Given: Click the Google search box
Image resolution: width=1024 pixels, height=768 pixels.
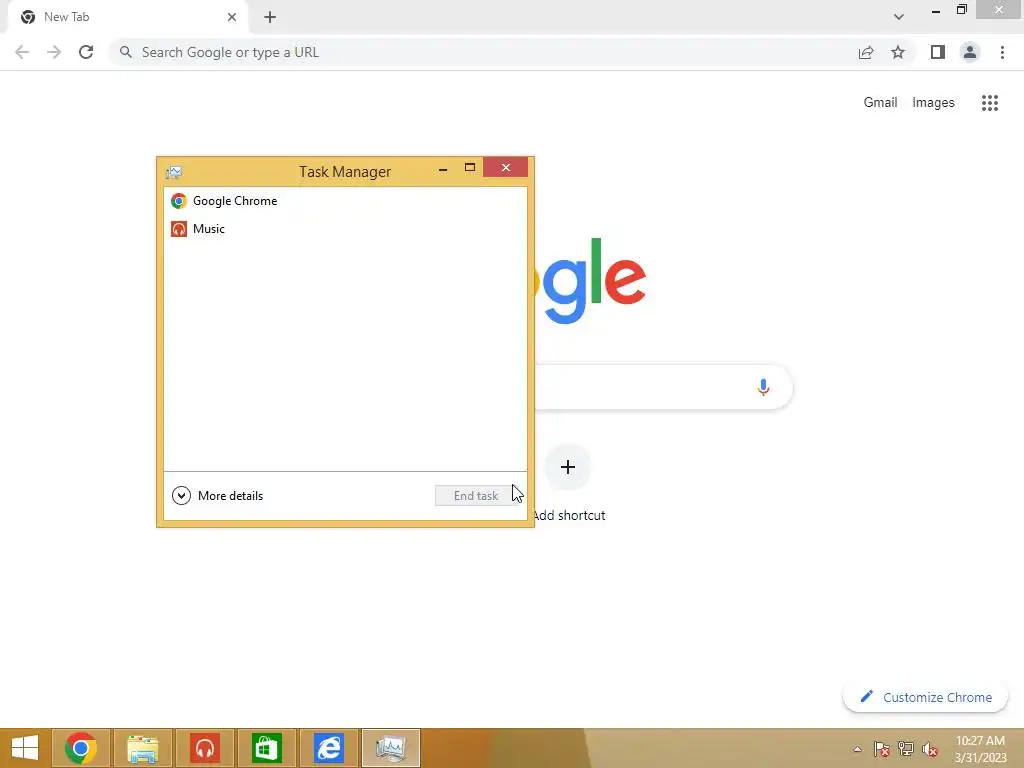Looking at the screenshot, I should point(663,387).
